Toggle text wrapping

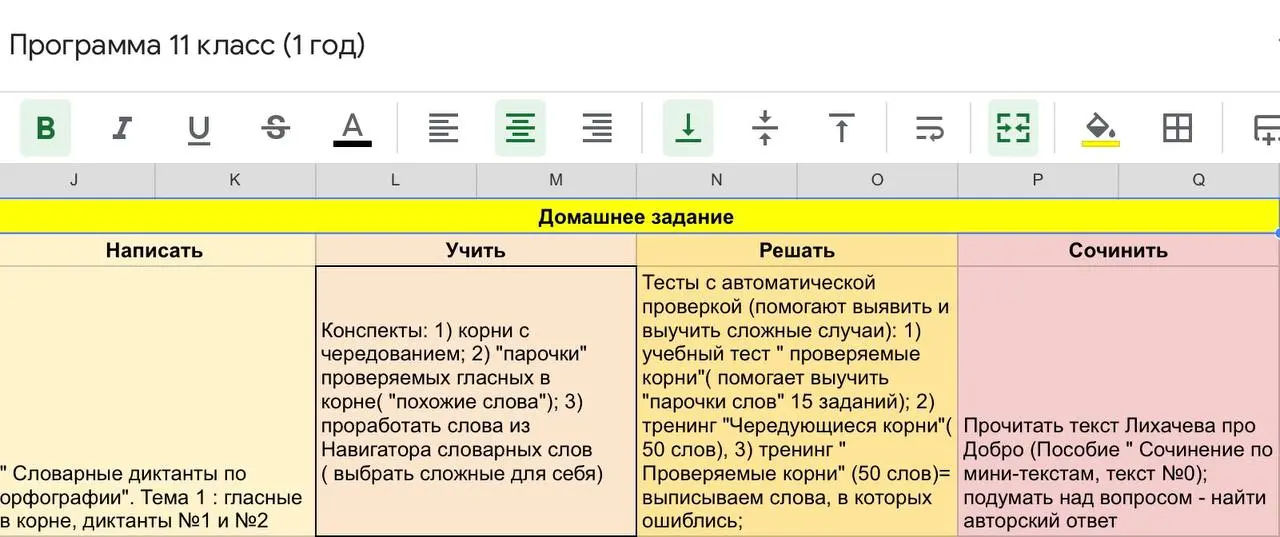coord(930,128)
